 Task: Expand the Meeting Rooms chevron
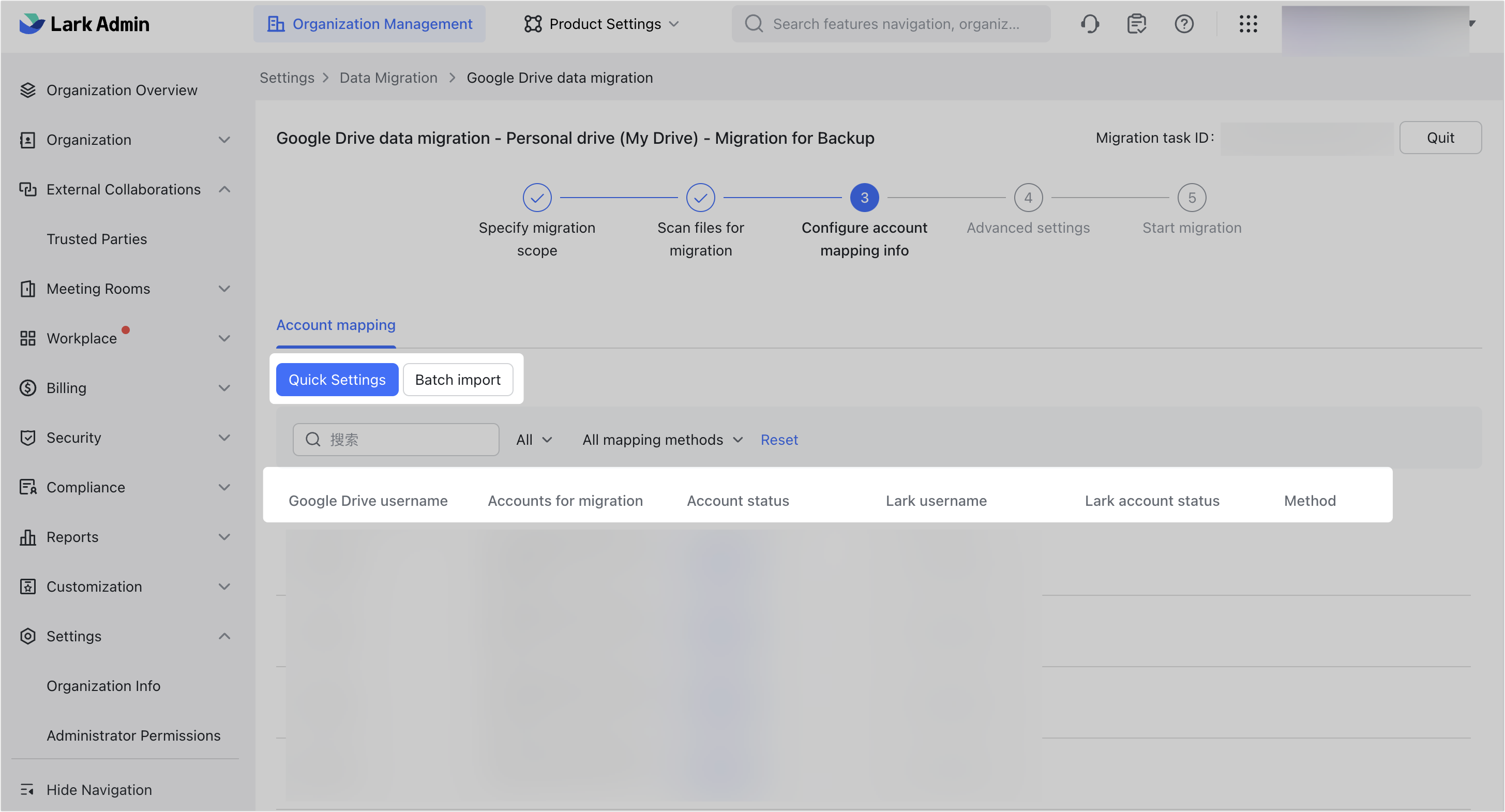click(224, 289)
